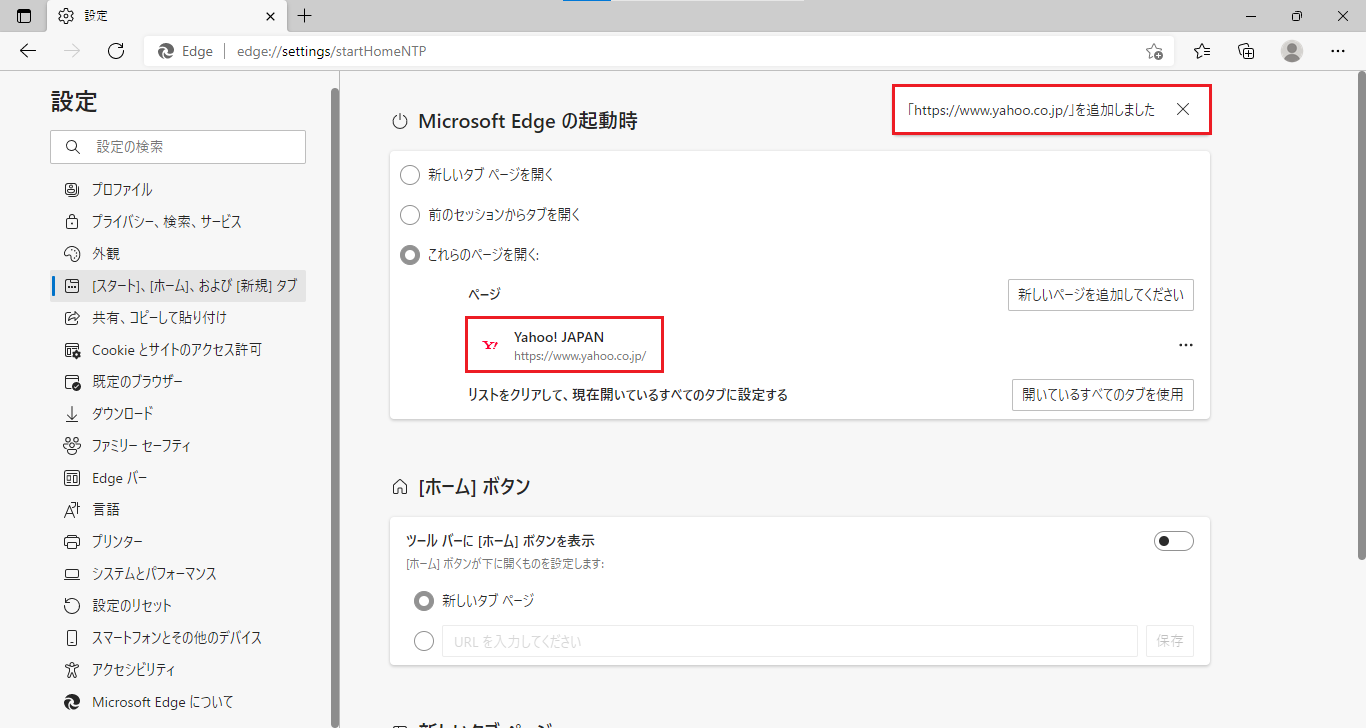Click the back navigation arrow
The image size is (1366, 728).
pyautogui.click(x=28, y=51)
